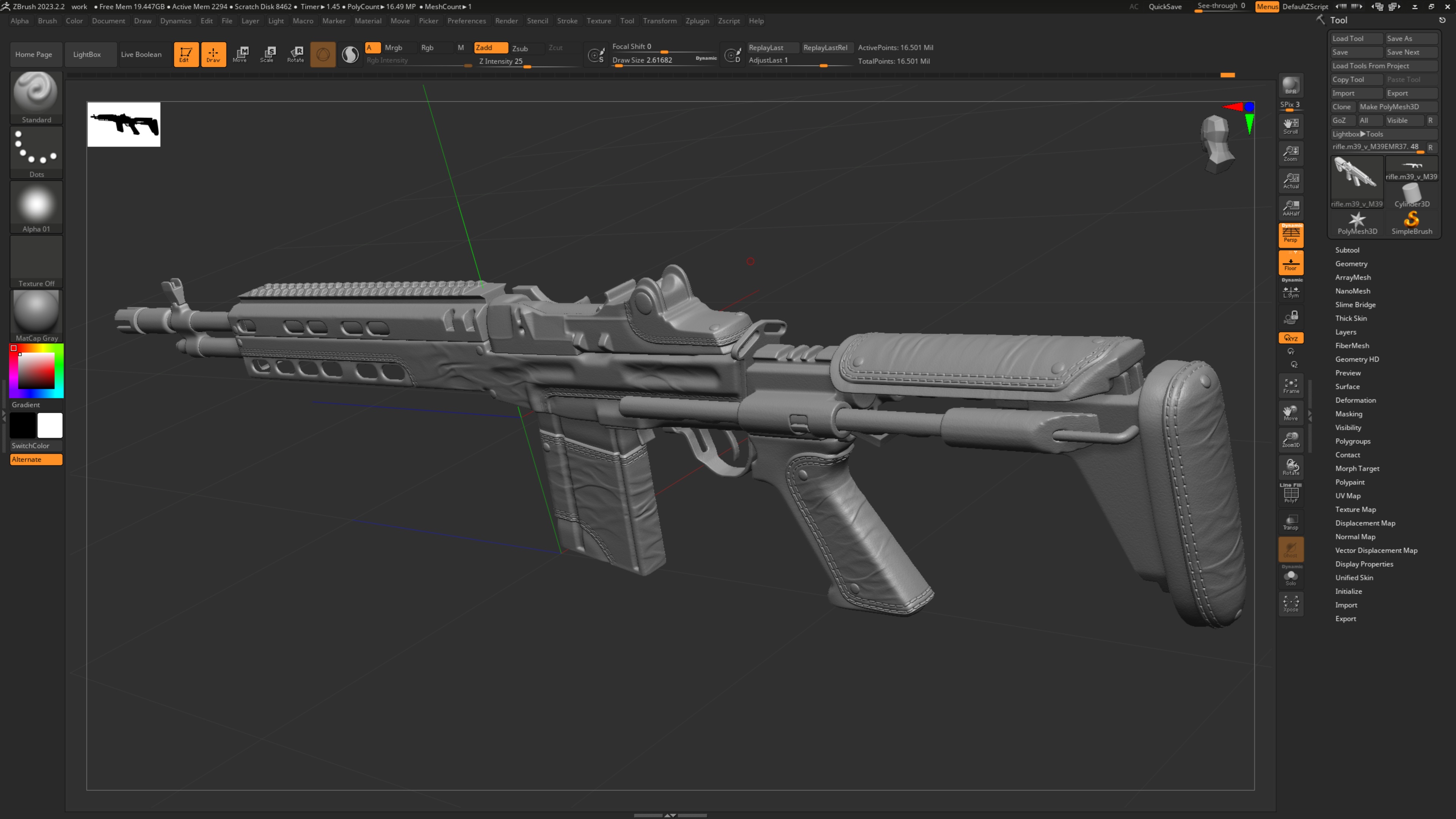Activate Edit mode button
1456x819 pixels.
coord(186,54)
